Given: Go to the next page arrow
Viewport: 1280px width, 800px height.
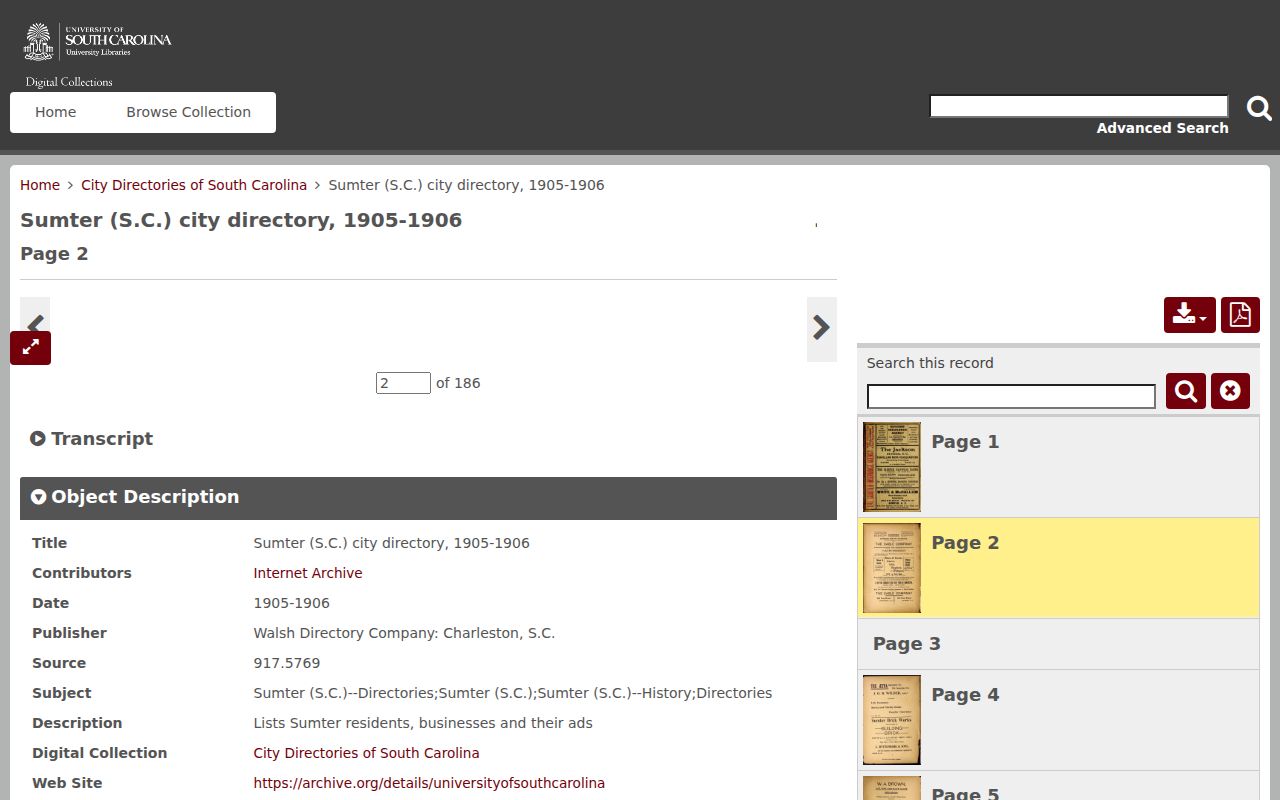Looking at the screenshot, I should click(821, 328).
